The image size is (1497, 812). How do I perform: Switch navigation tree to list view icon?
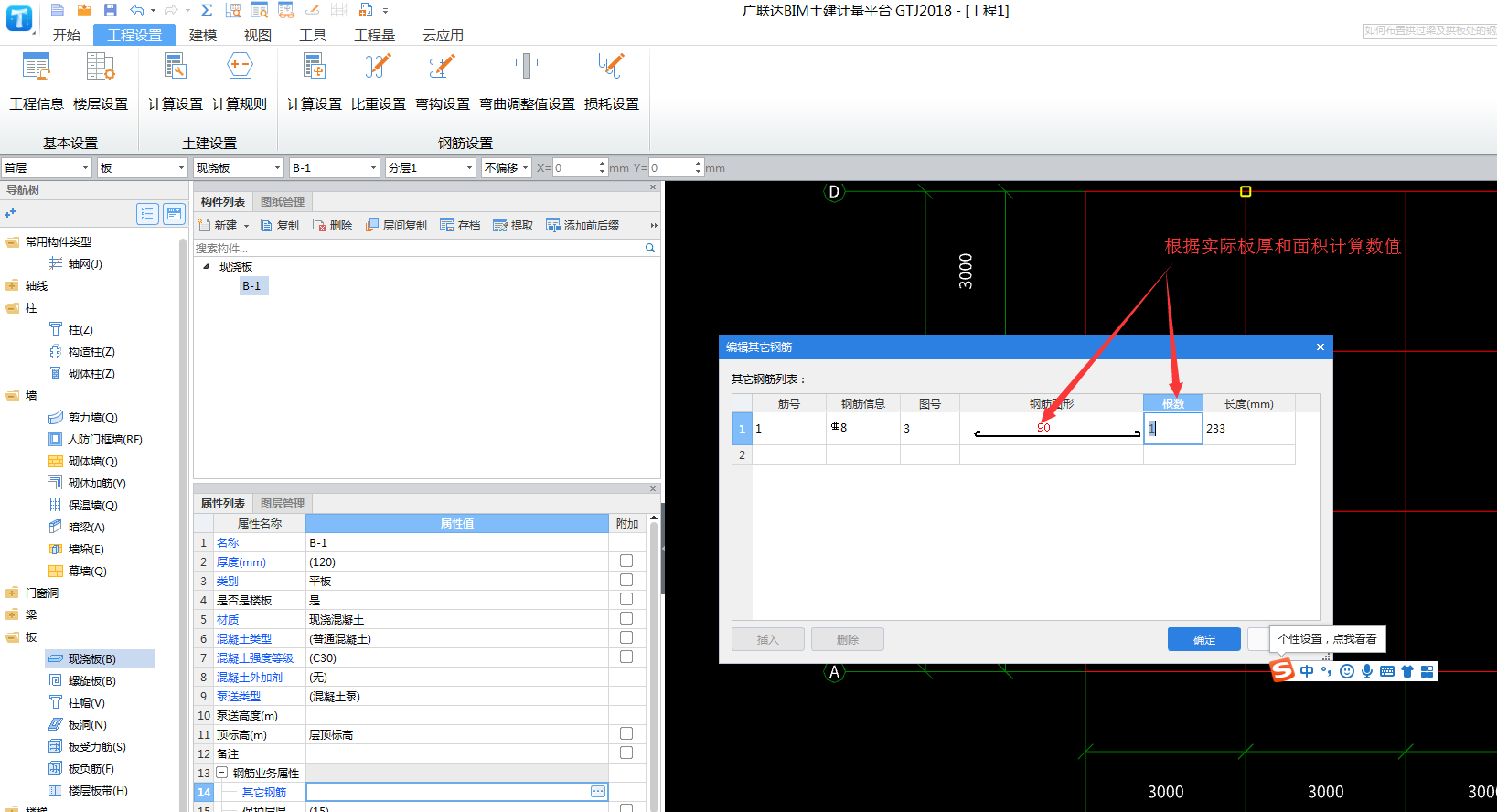(x=147, y=213)
